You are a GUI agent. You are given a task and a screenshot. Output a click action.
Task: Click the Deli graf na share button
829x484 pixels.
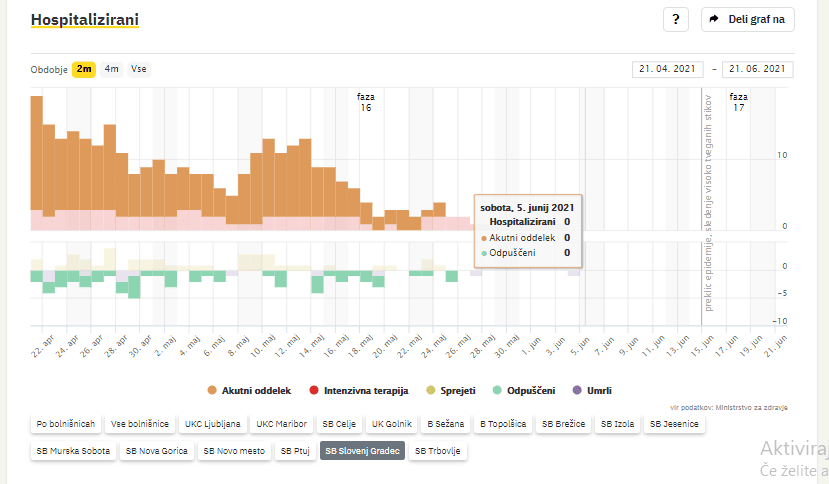tap(747, 19)
